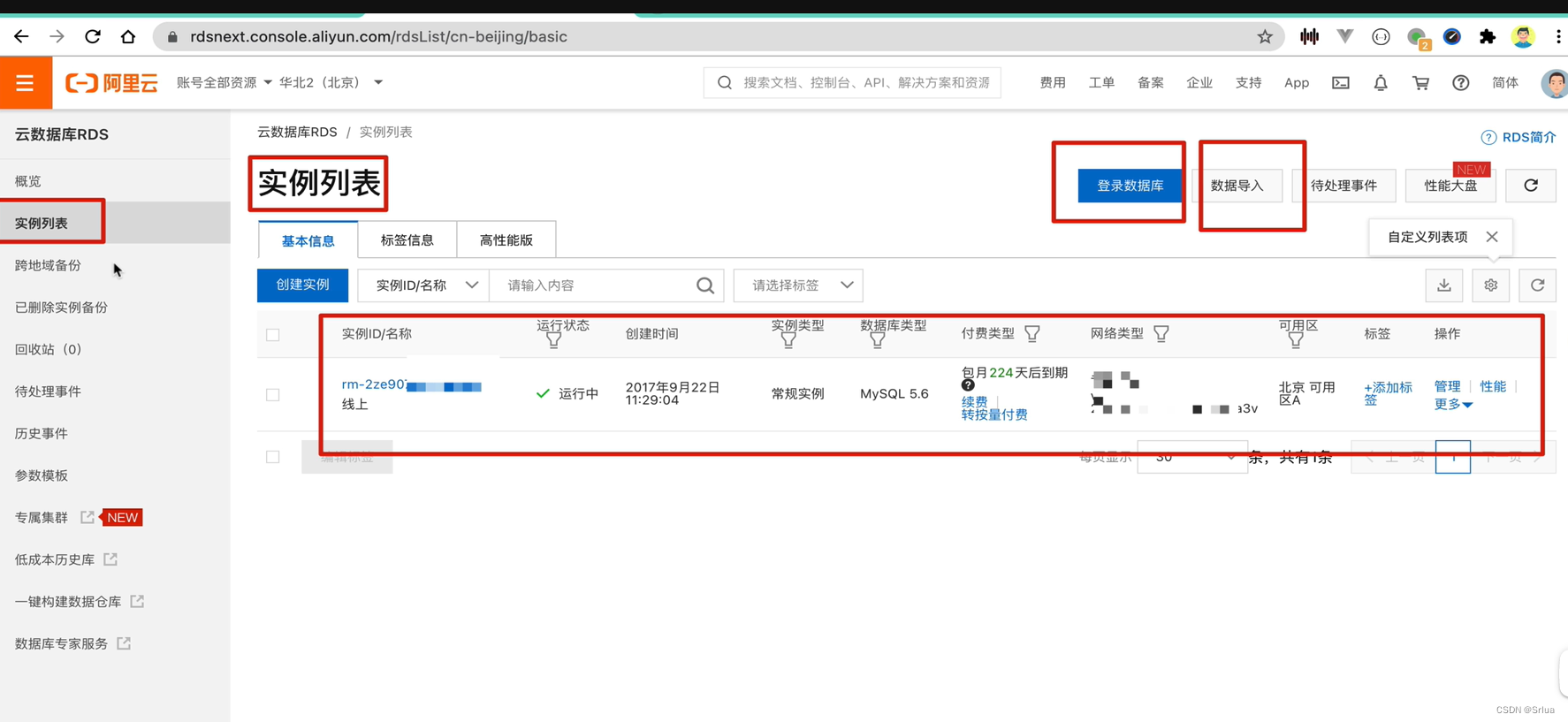
Task: Bookmark this page with the star
Action: click(x=1265, y=36)
